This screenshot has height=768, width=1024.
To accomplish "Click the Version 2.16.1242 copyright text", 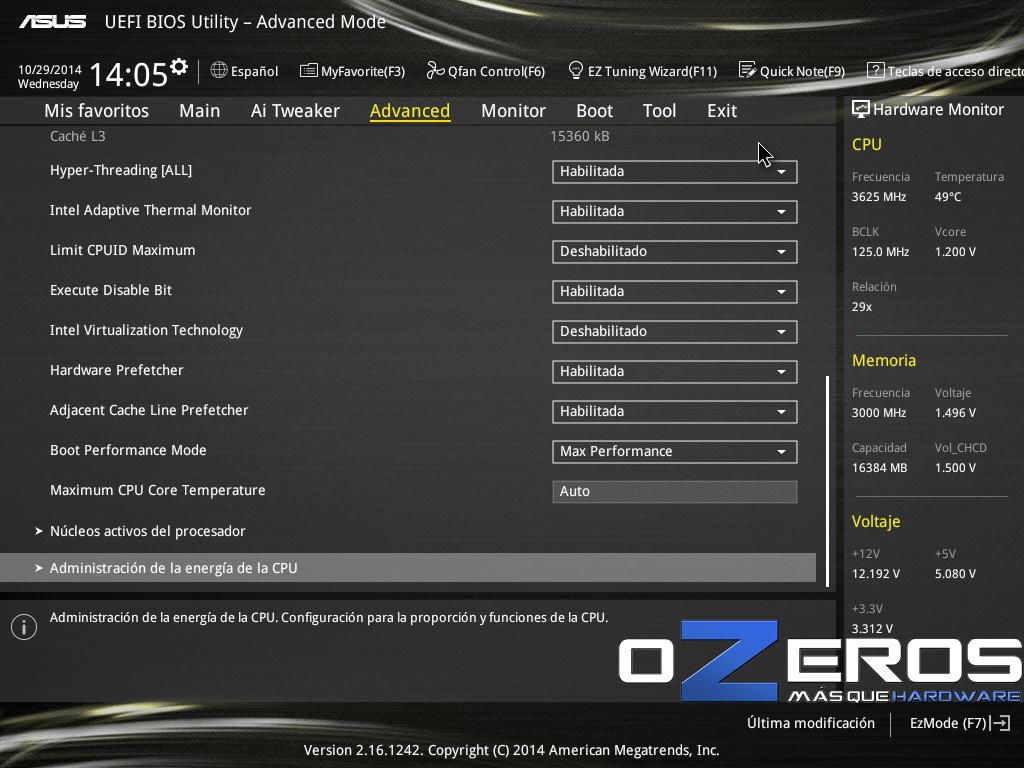I will click(511, 750).
